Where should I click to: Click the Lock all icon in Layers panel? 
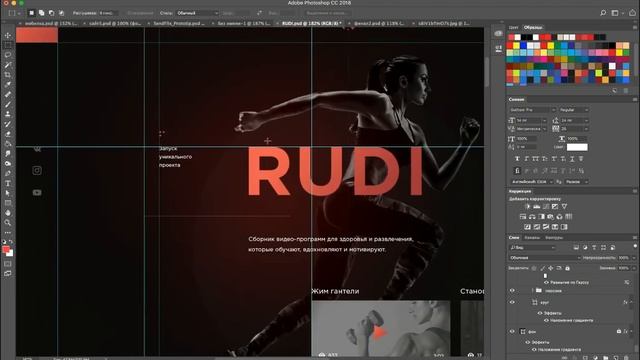click(567, 268)
